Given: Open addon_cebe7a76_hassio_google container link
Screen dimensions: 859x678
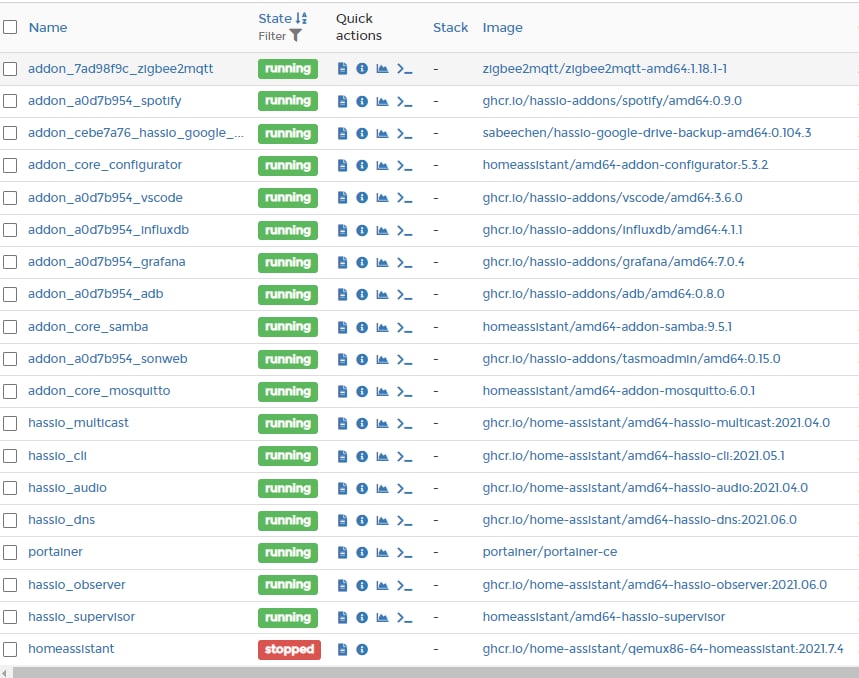Looking at the screenshot, I should pos(136,133).
